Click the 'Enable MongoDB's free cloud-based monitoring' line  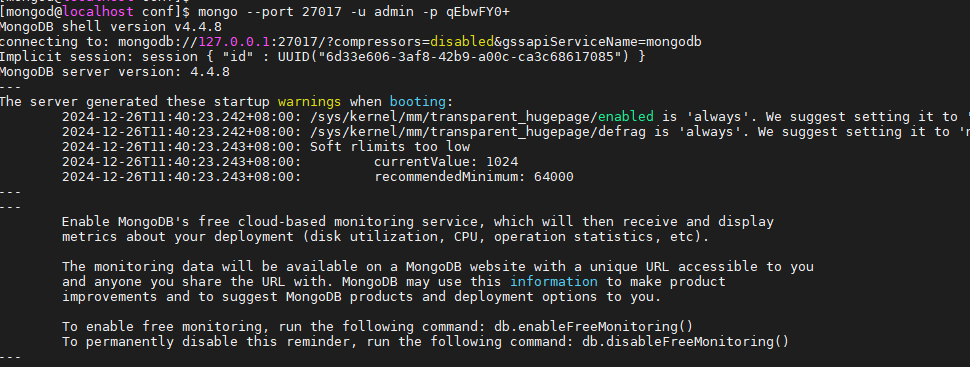point(418,222)
